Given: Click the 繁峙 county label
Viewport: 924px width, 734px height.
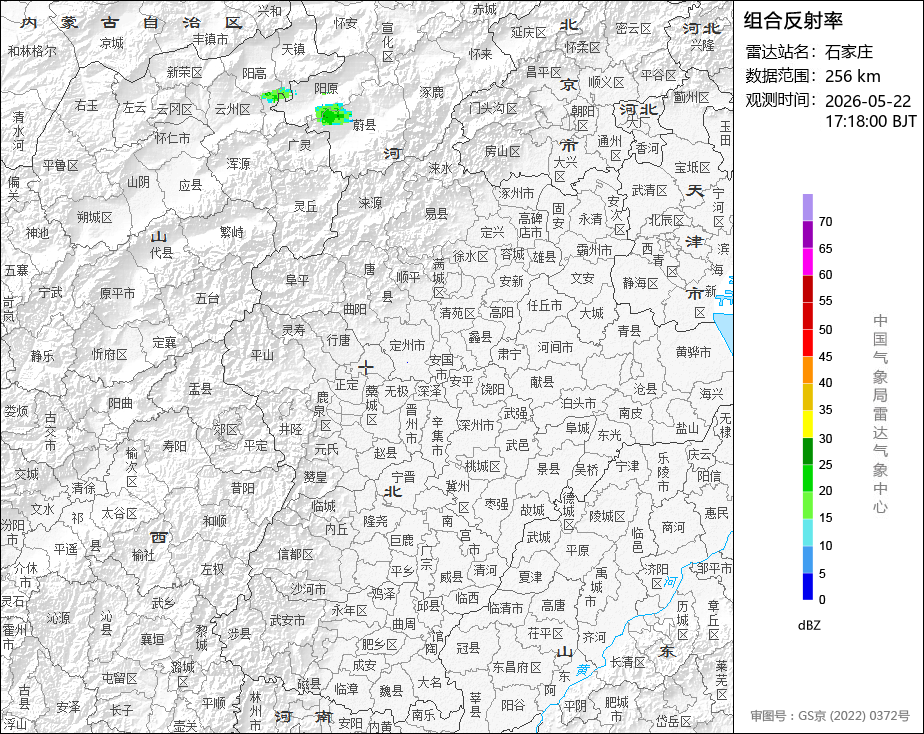Looking at the screenshot, I should (x=232, y=232).
